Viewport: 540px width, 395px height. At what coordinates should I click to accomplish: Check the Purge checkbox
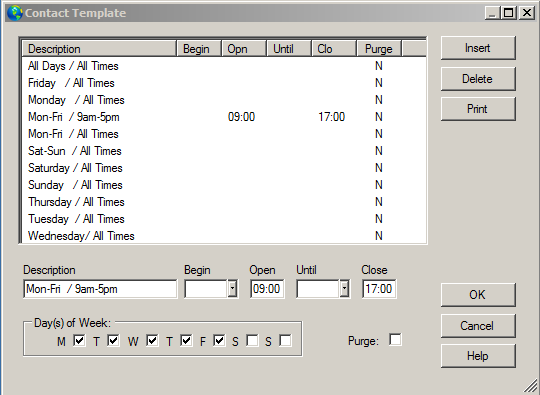(395, 339)
